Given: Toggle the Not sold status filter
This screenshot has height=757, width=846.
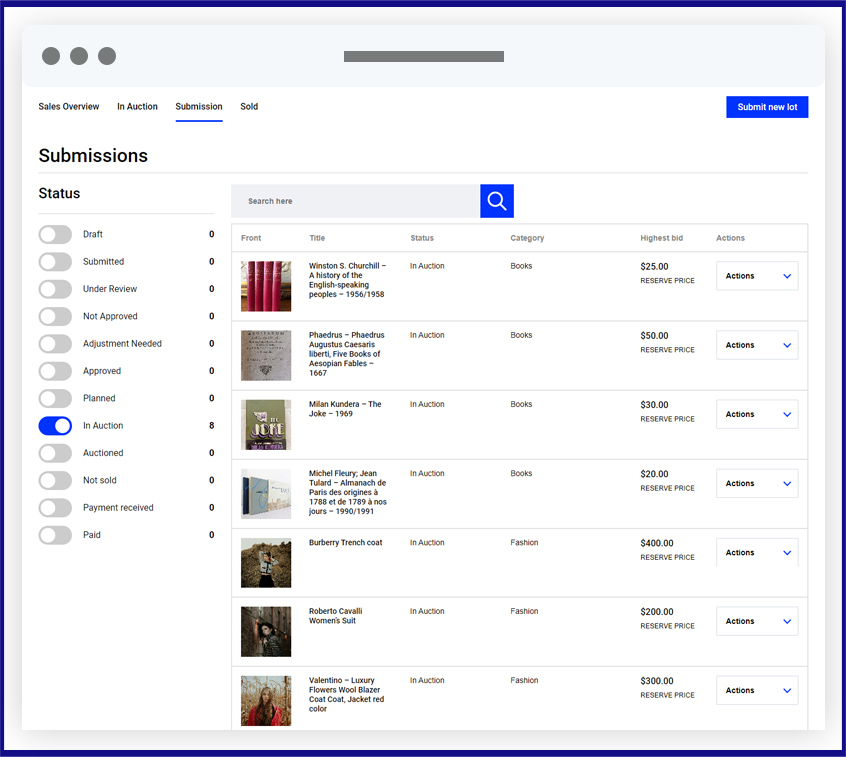Looking at the screenshot, I should point(55,480).
